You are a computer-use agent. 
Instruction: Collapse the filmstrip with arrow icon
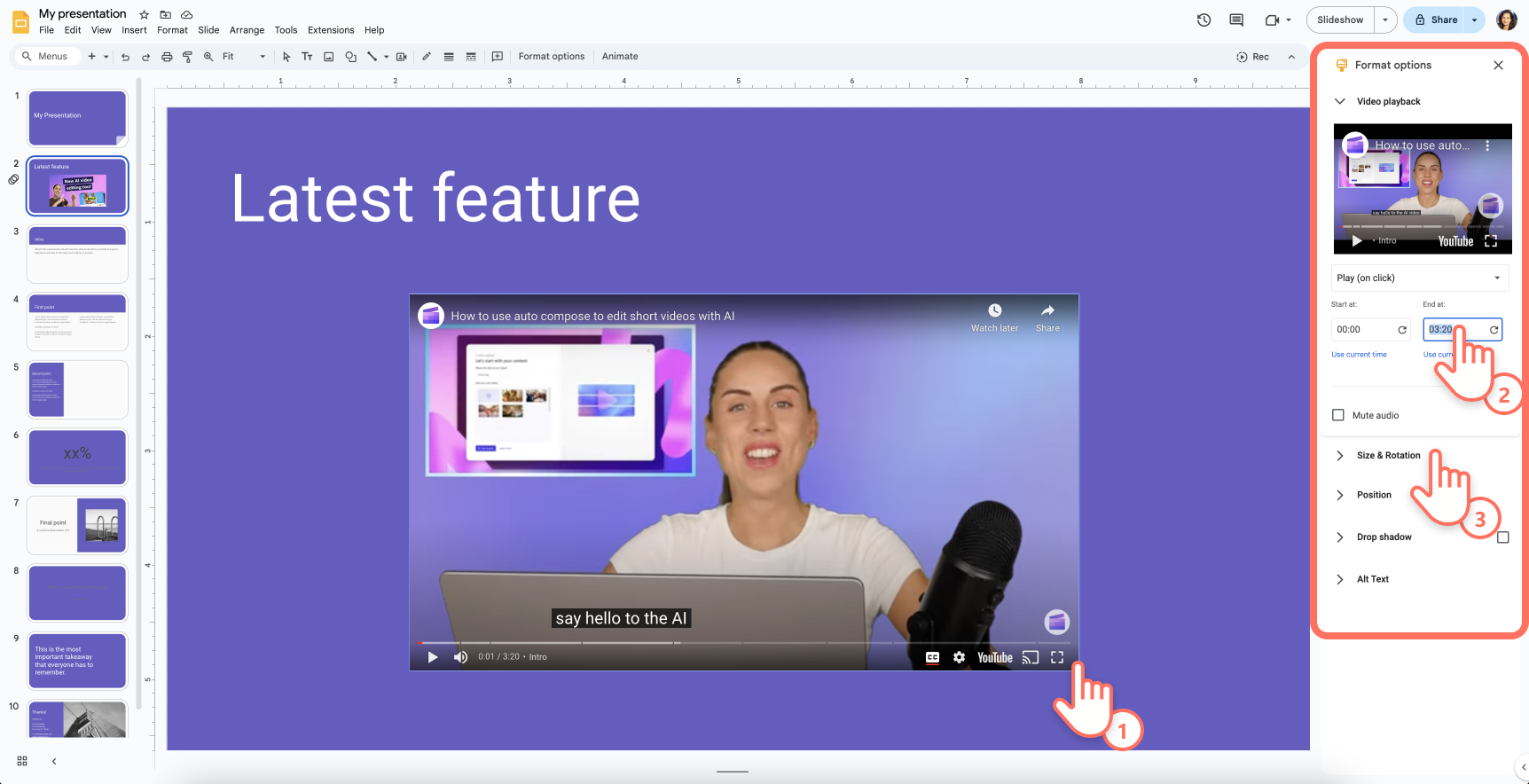click(x=54, y=761)
